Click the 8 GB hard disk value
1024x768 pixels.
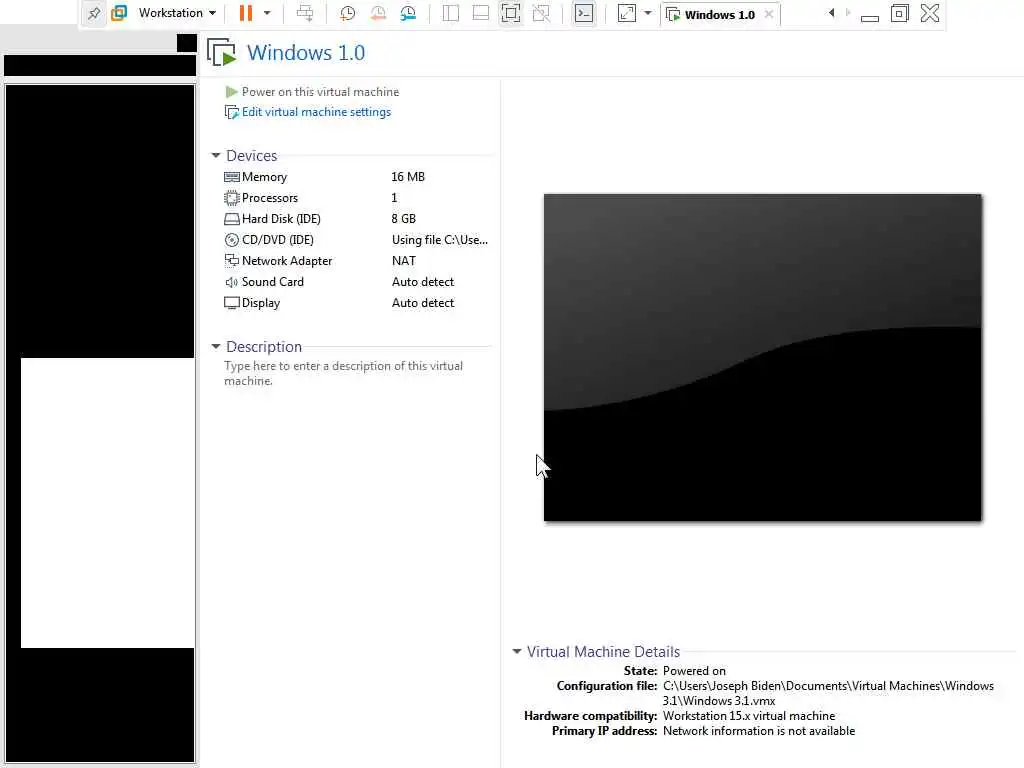coord(404,219)
